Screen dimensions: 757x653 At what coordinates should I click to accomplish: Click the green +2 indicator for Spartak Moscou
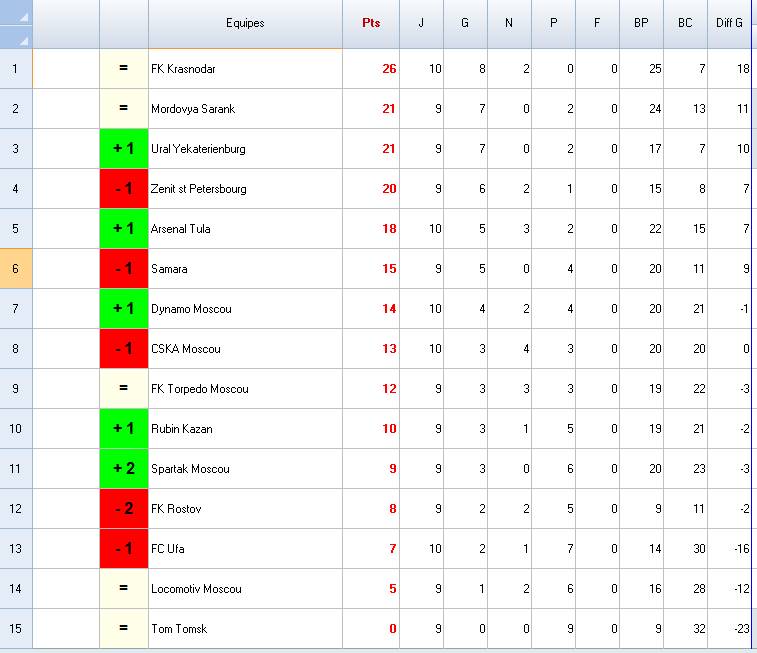coord(124,469)
